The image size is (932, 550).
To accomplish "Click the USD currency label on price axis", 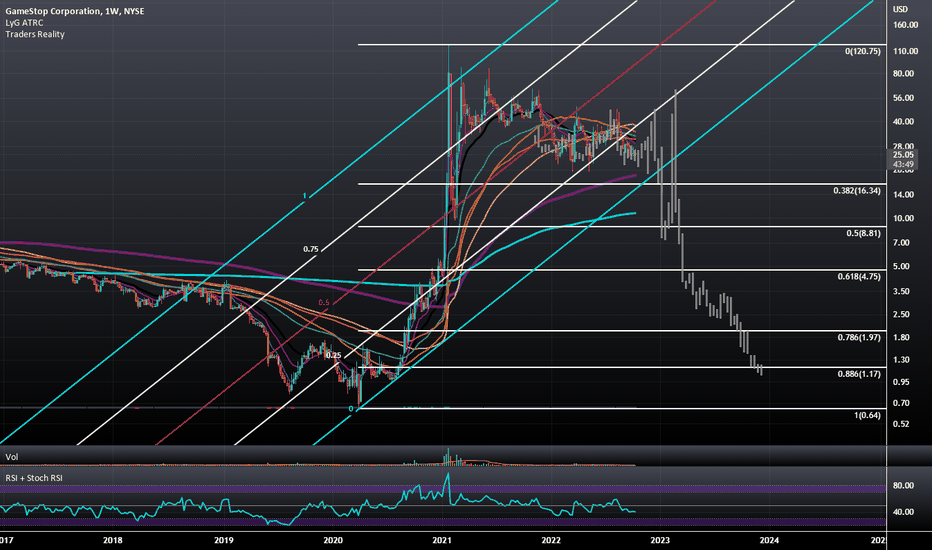I will 900,9.
